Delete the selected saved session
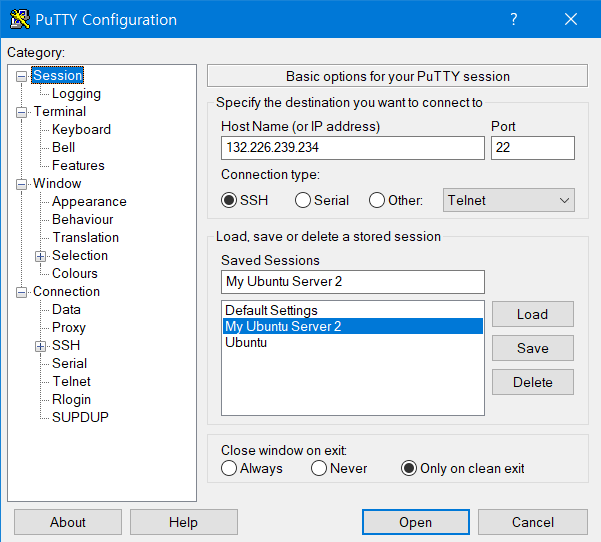The height and width of the screenshot is (542, 601). click(533, 382)
